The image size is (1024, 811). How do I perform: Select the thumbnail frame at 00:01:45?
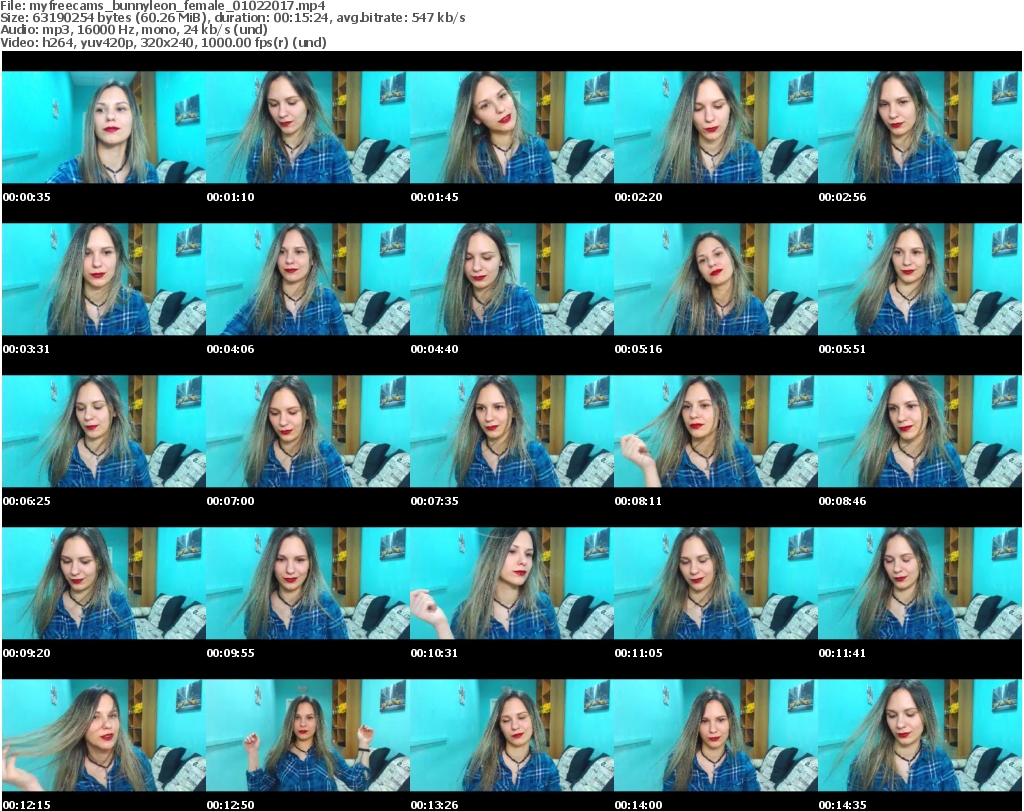pos(512,127)
